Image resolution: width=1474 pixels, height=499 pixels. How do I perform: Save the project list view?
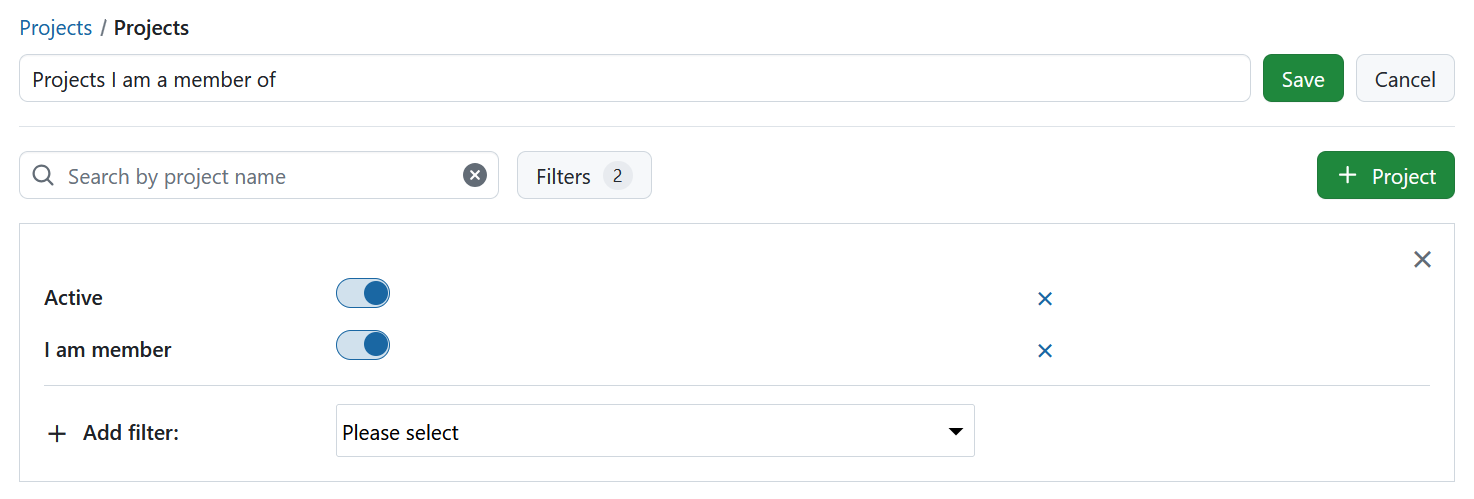coord(1303,79)
